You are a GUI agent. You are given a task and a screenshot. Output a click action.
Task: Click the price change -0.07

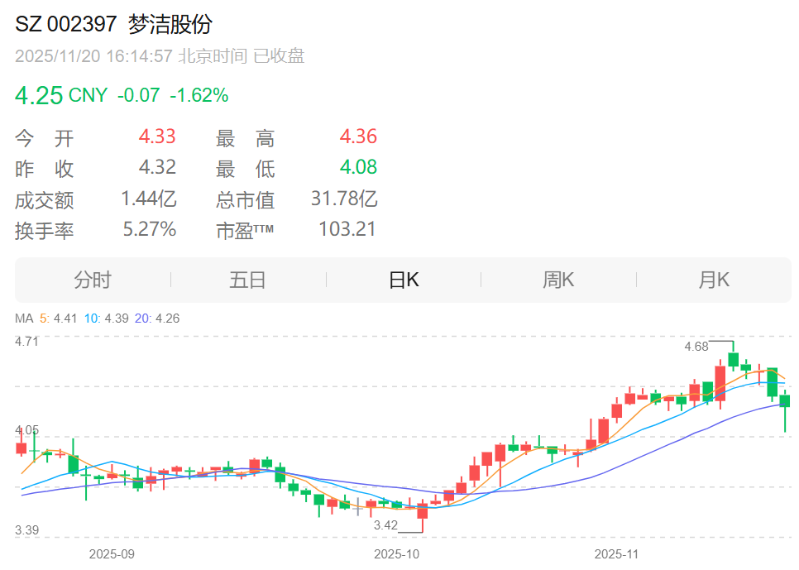(139, 95)
